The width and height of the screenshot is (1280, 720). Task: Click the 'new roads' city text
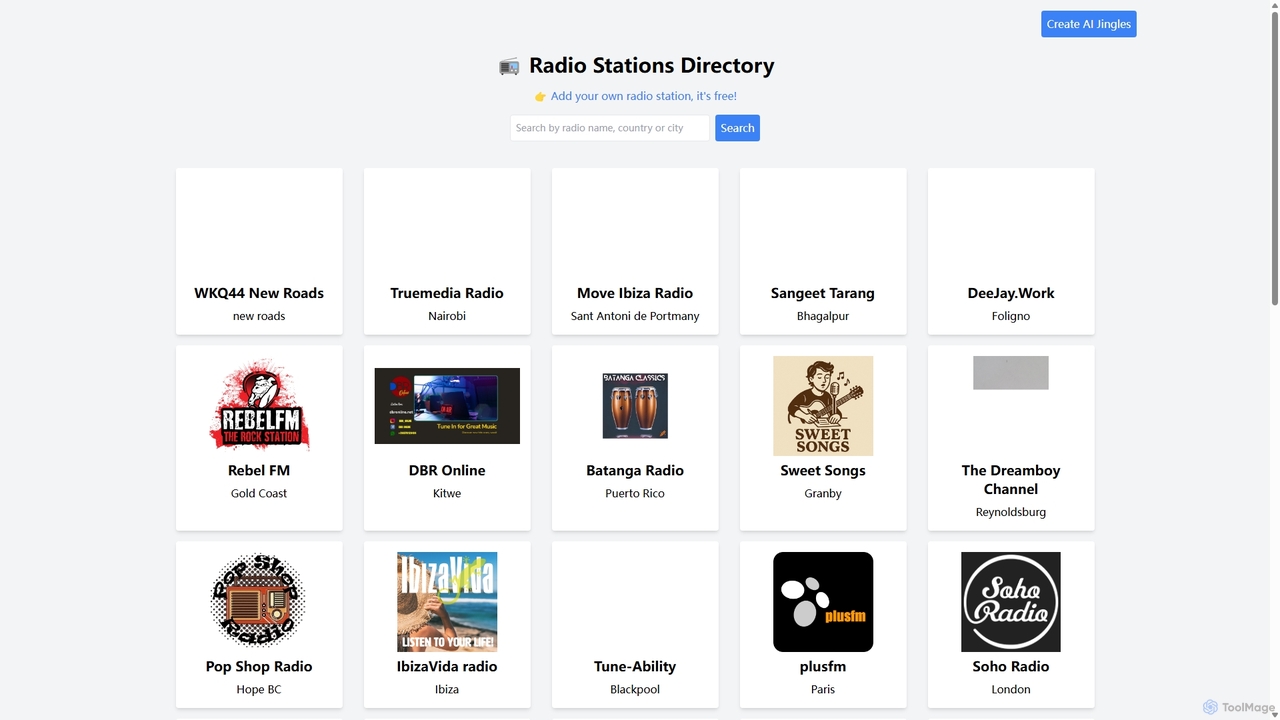click(x=259, y=316)
